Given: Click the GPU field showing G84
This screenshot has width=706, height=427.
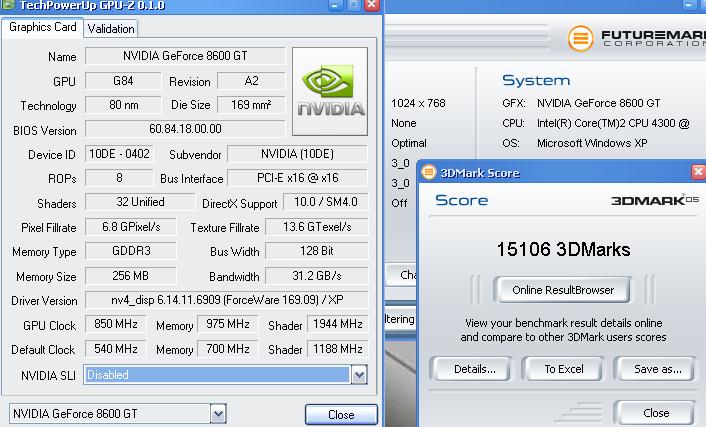Looking at the screenshot, I should 123,81.
